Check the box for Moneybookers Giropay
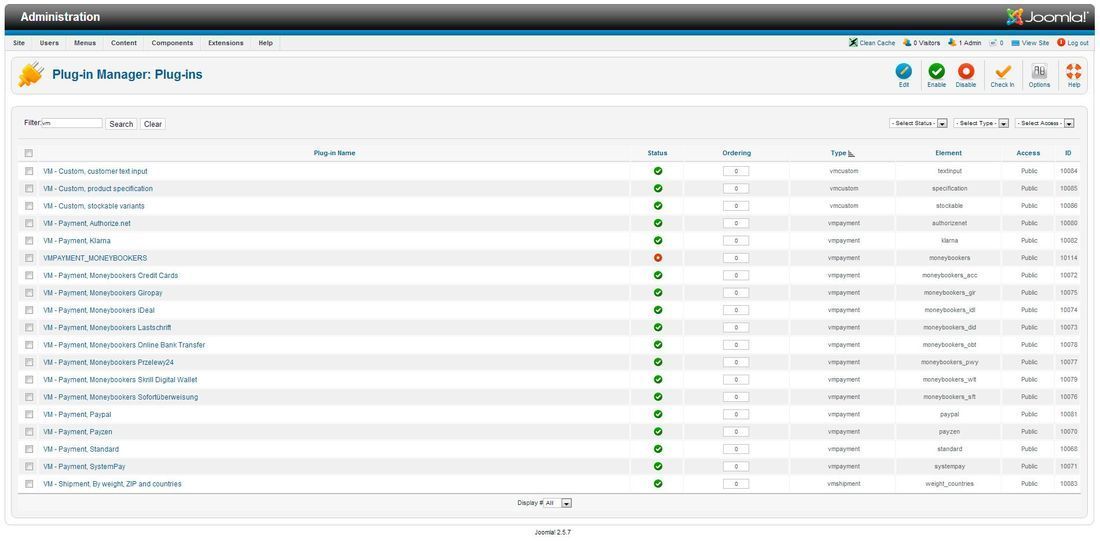The width and height of the screenshot is (1100, 542). tap(29, 292)
